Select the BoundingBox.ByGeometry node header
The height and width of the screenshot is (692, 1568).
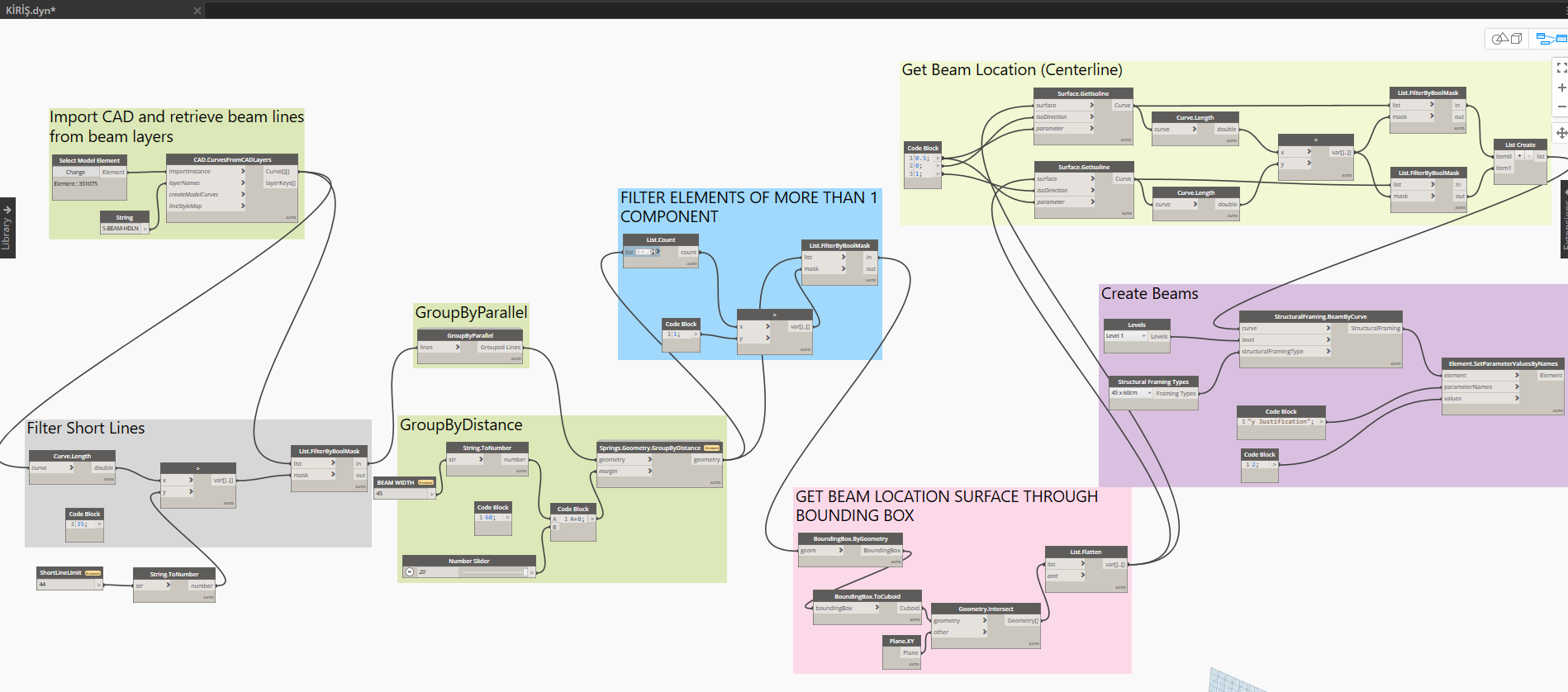851,539
